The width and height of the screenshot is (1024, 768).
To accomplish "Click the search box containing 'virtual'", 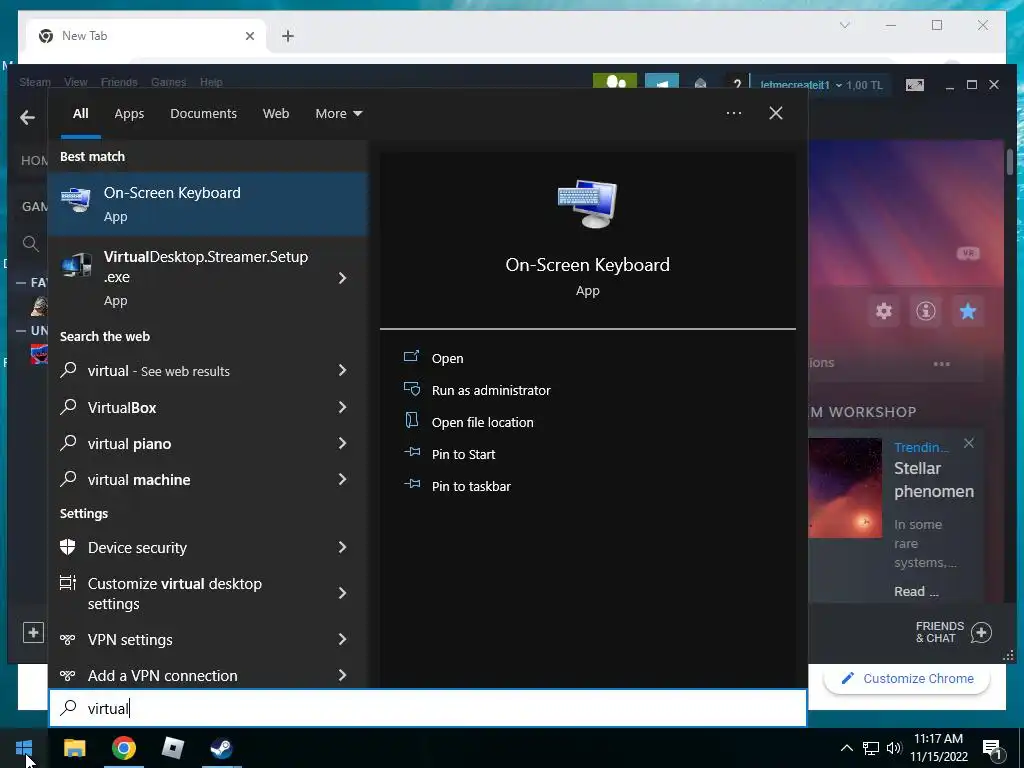I will pyautogui.click(x=428, y=708).
